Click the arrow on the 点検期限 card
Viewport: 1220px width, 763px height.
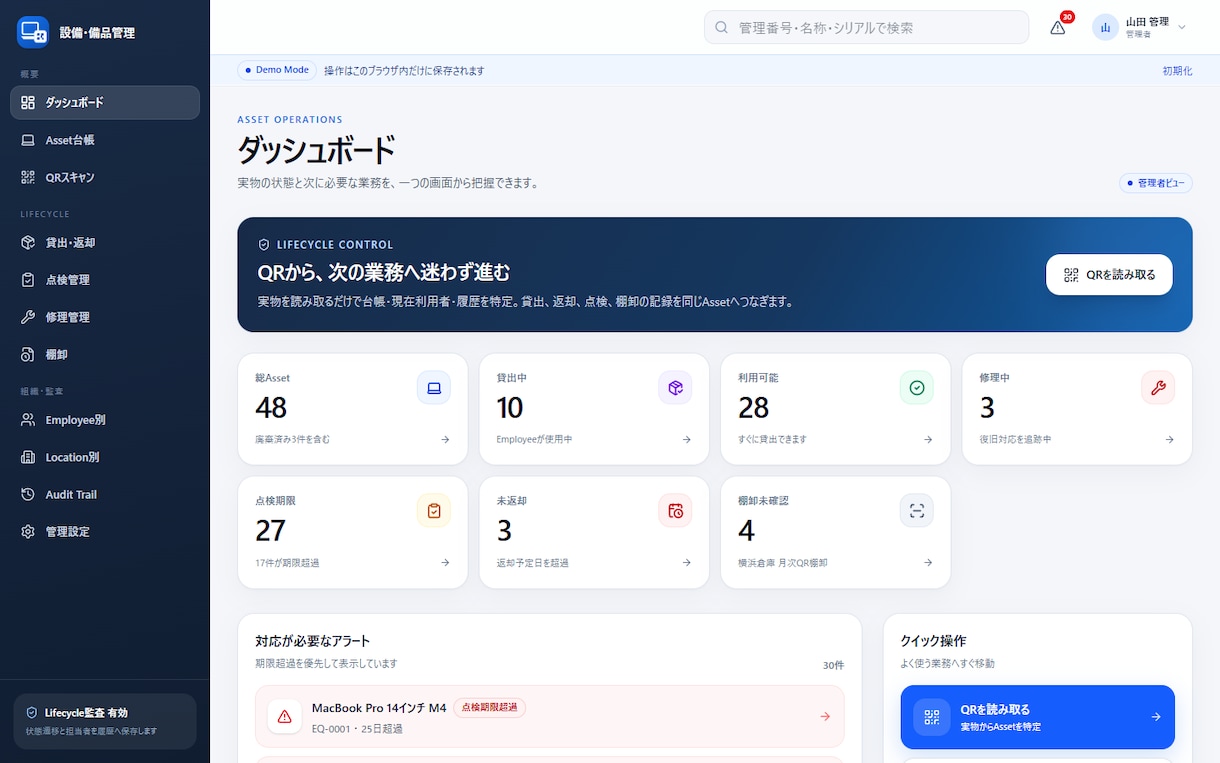coord(445,563)
